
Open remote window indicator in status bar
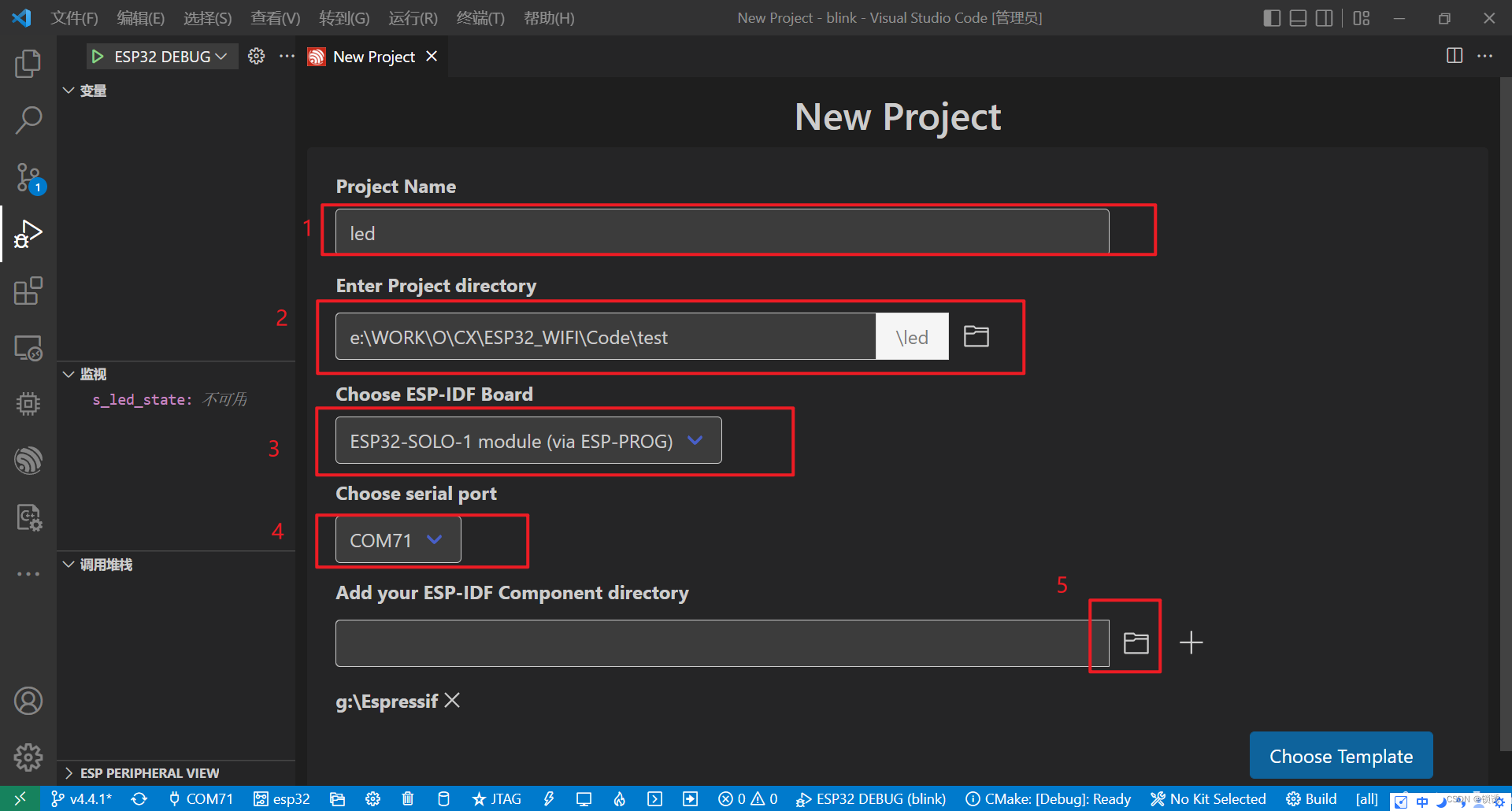20,798
